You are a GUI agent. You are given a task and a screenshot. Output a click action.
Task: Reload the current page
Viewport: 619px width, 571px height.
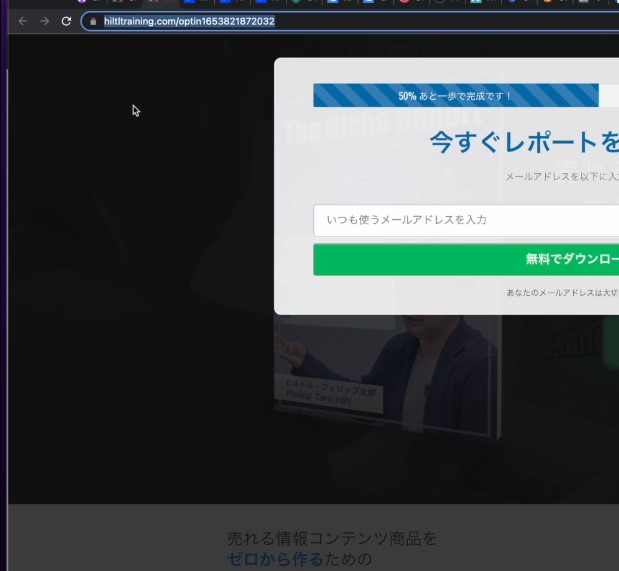pyautogui.click(x=66, y=21)
